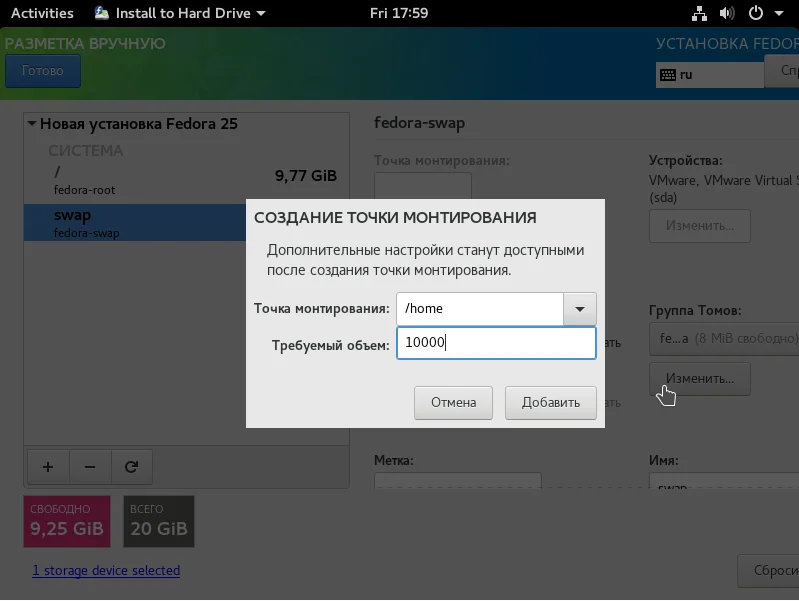
Task: Click the Готово button
Action: pyautogui.click(x=43, y=71)
